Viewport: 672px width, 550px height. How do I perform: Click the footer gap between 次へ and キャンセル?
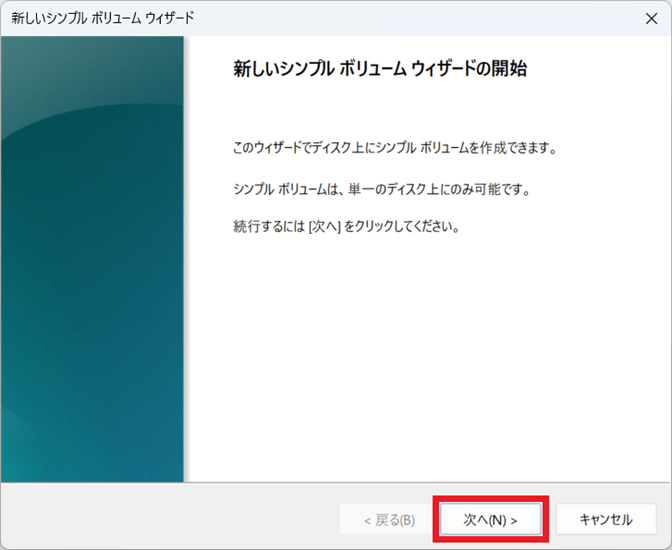549,520
